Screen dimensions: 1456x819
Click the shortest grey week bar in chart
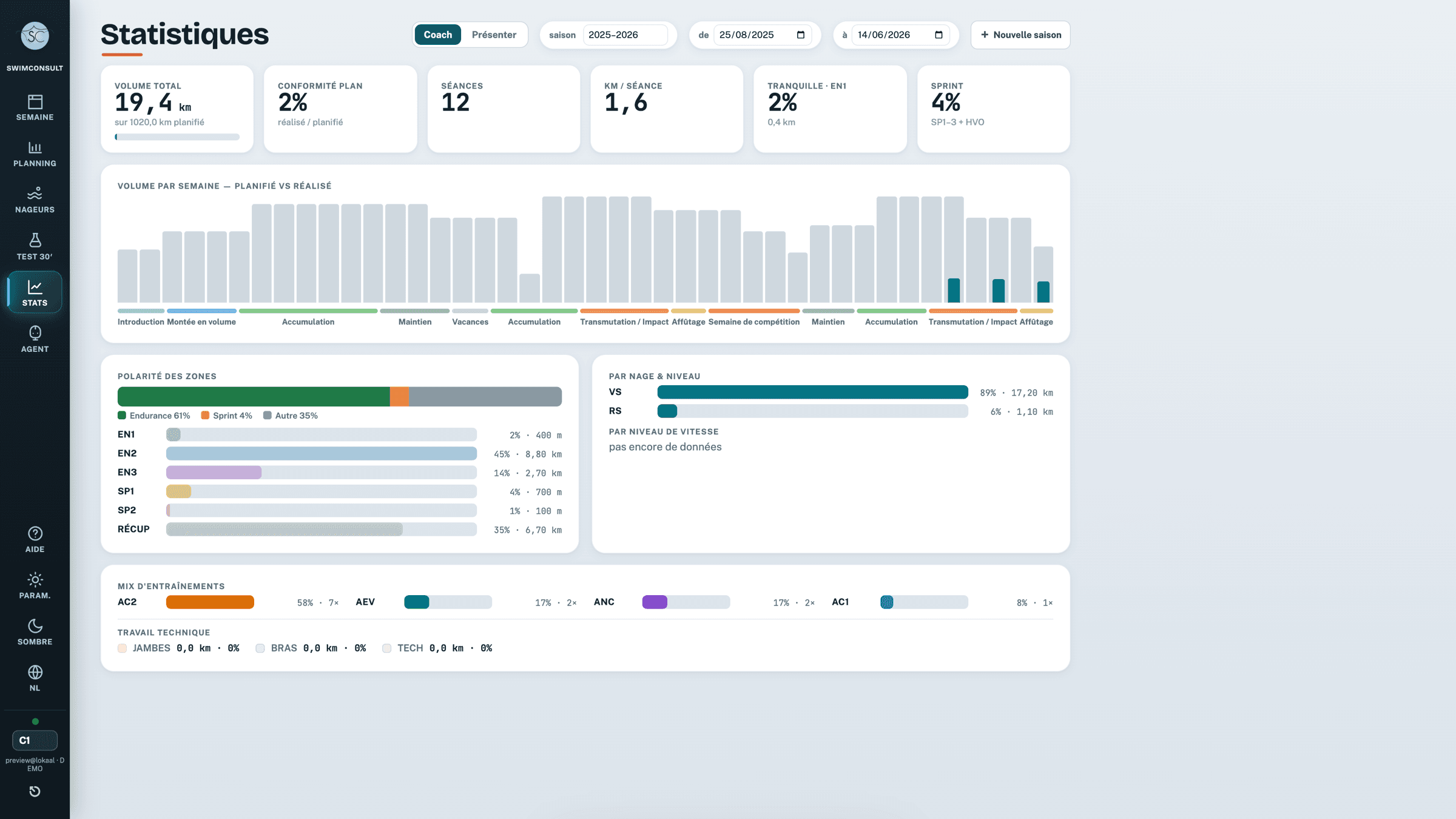tap(530, 288)
